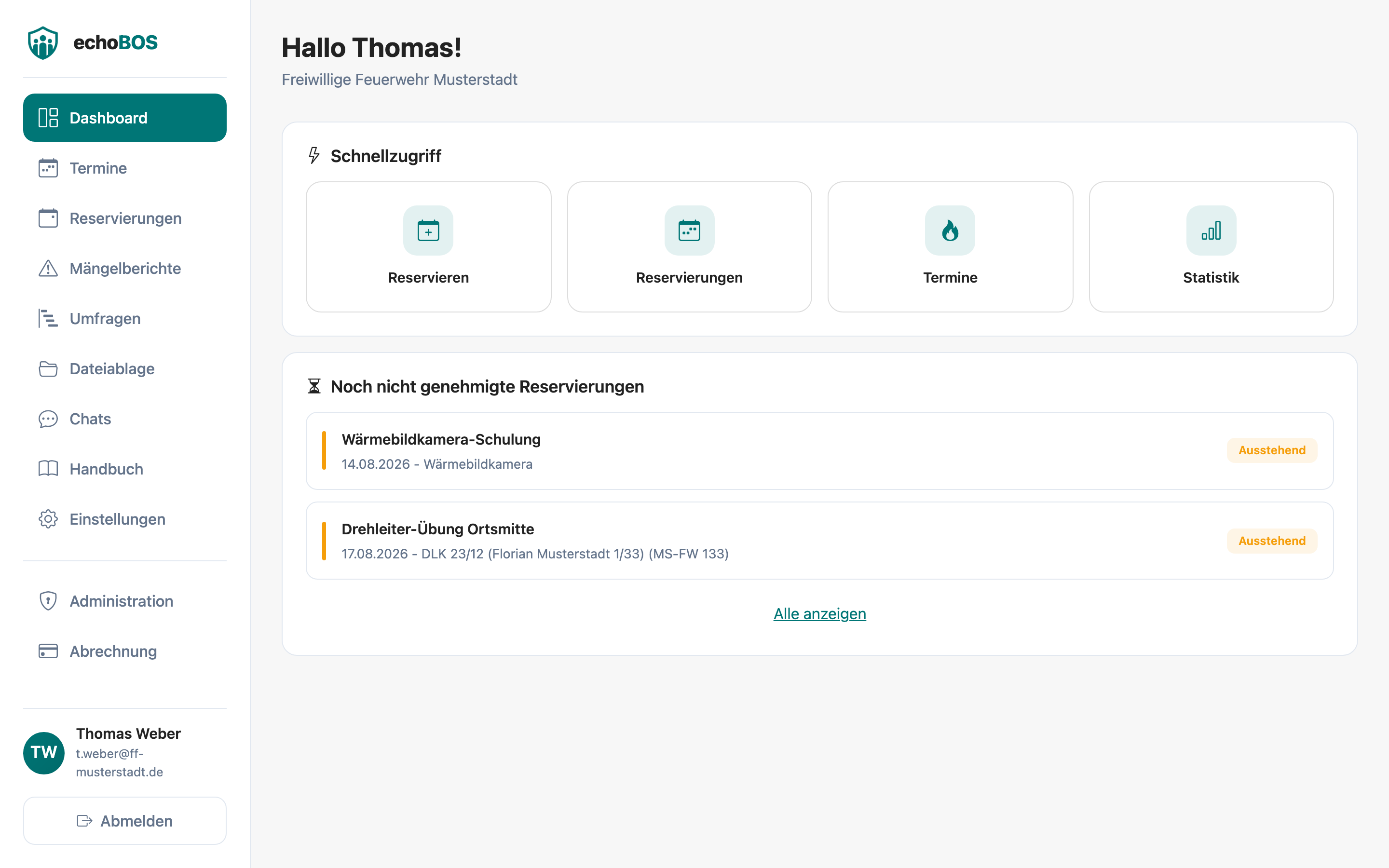Viewport: 1389px width, 868px height.
Task: Click the Einstellungen gear icon
Action: click(x=48, y=519)
